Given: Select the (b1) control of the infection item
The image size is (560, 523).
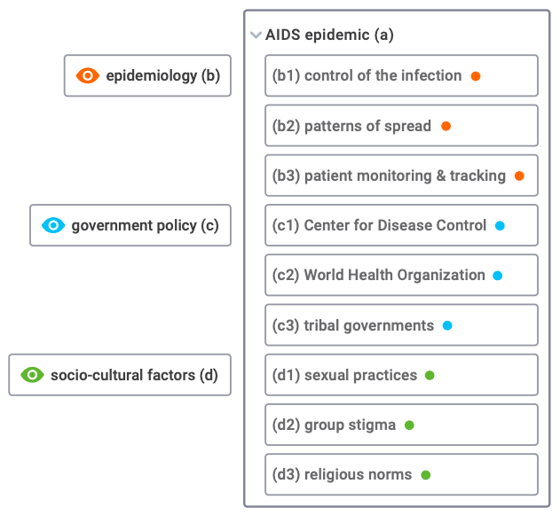Looking at the screenshot, I should point(401,76).
